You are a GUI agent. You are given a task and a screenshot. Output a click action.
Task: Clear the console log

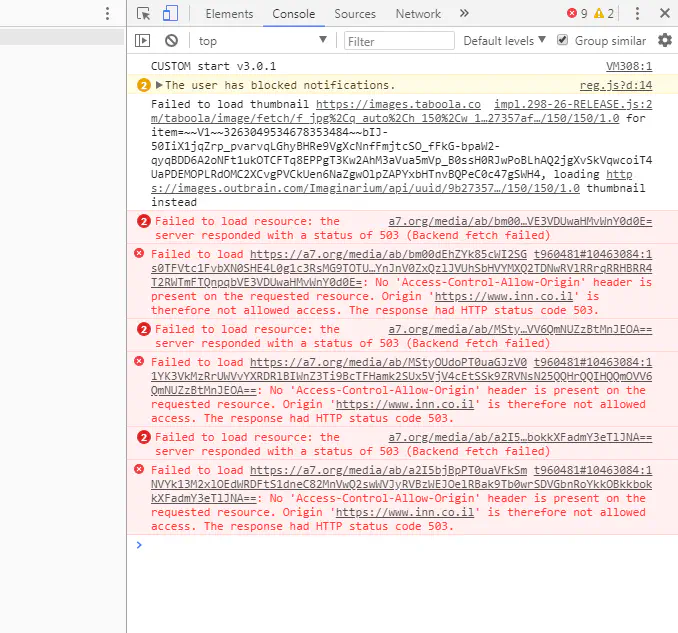(x=171, y=41)
